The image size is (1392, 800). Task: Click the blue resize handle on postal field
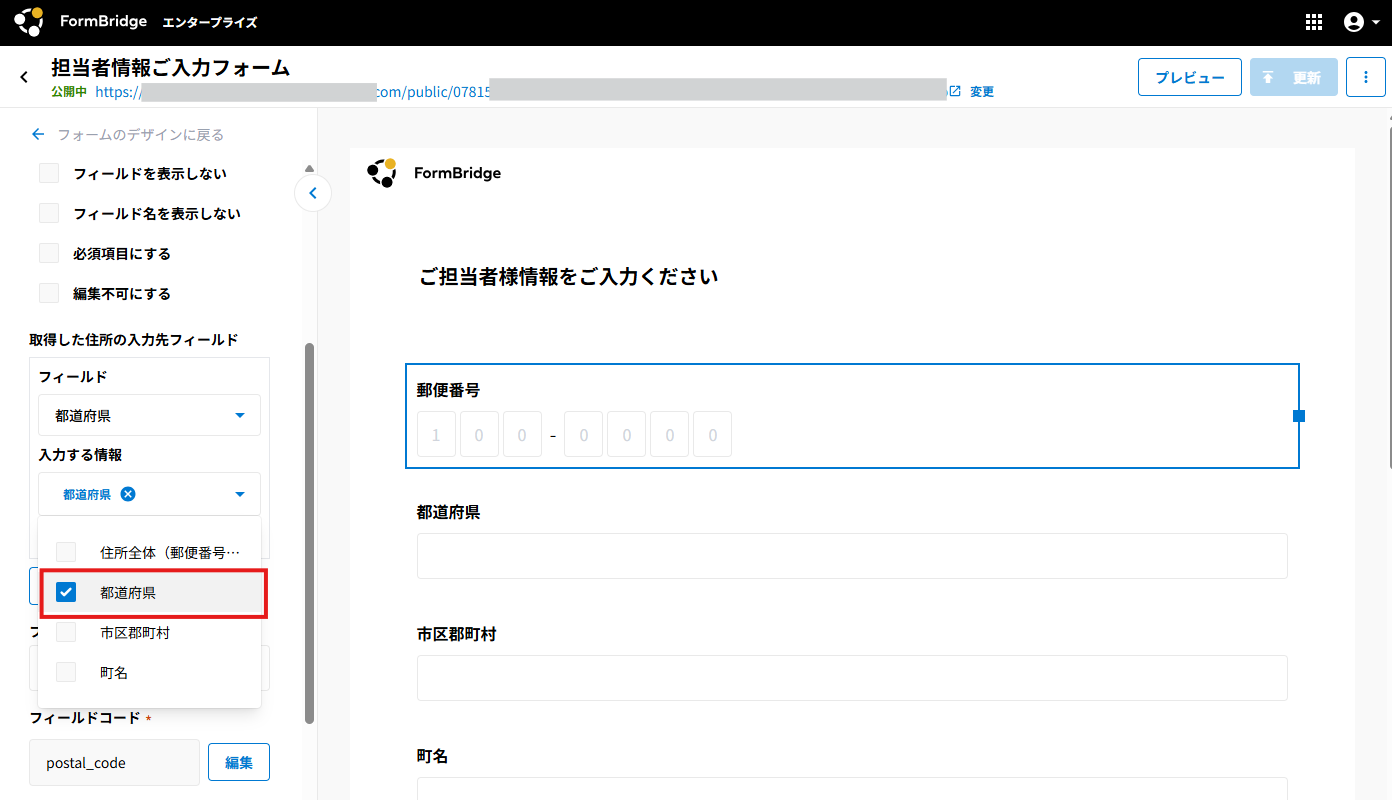click(x=1299, y=416)
